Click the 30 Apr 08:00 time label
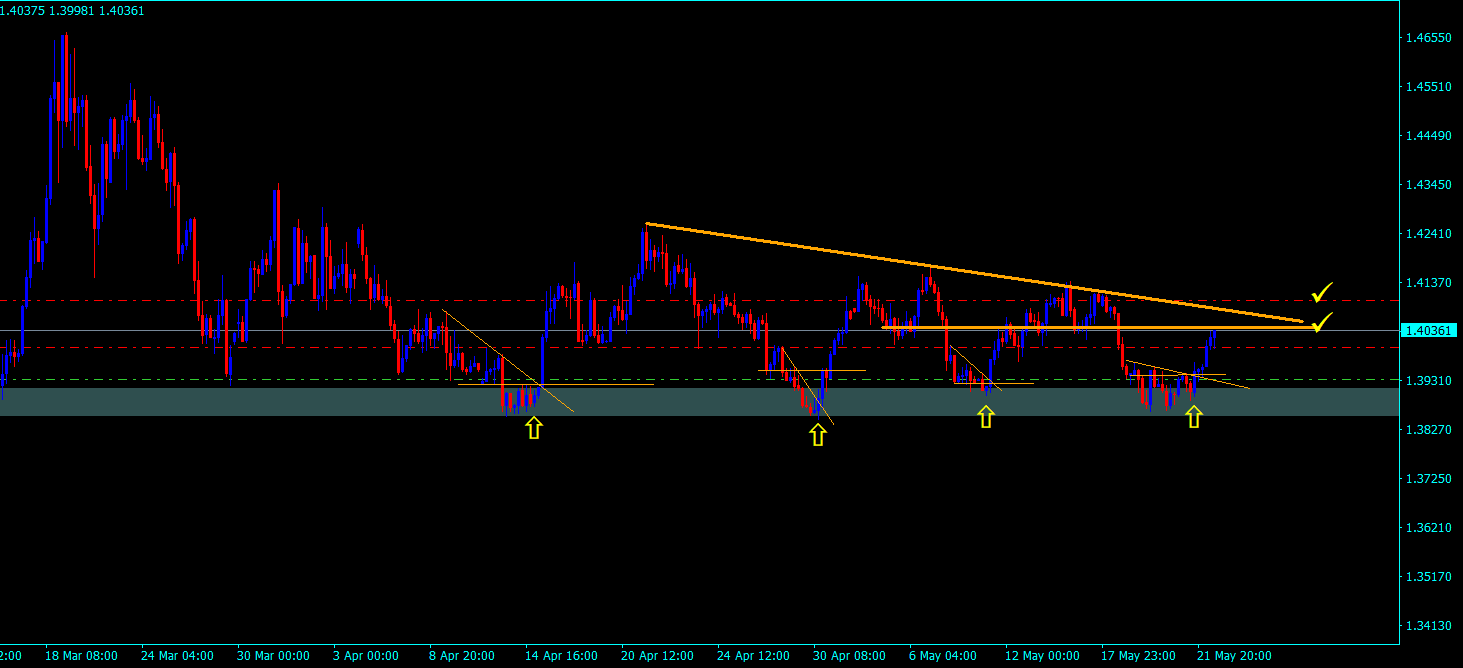The height and width of the screenshot is (668, 1463). tap(850, 656)
